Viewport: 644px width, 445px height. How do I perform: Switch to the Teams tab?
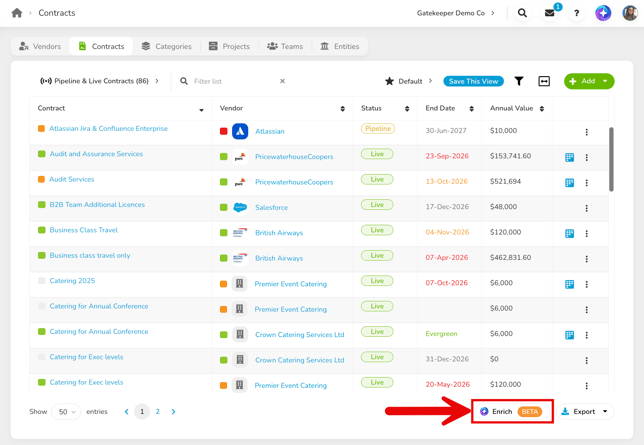pos(285,46)
